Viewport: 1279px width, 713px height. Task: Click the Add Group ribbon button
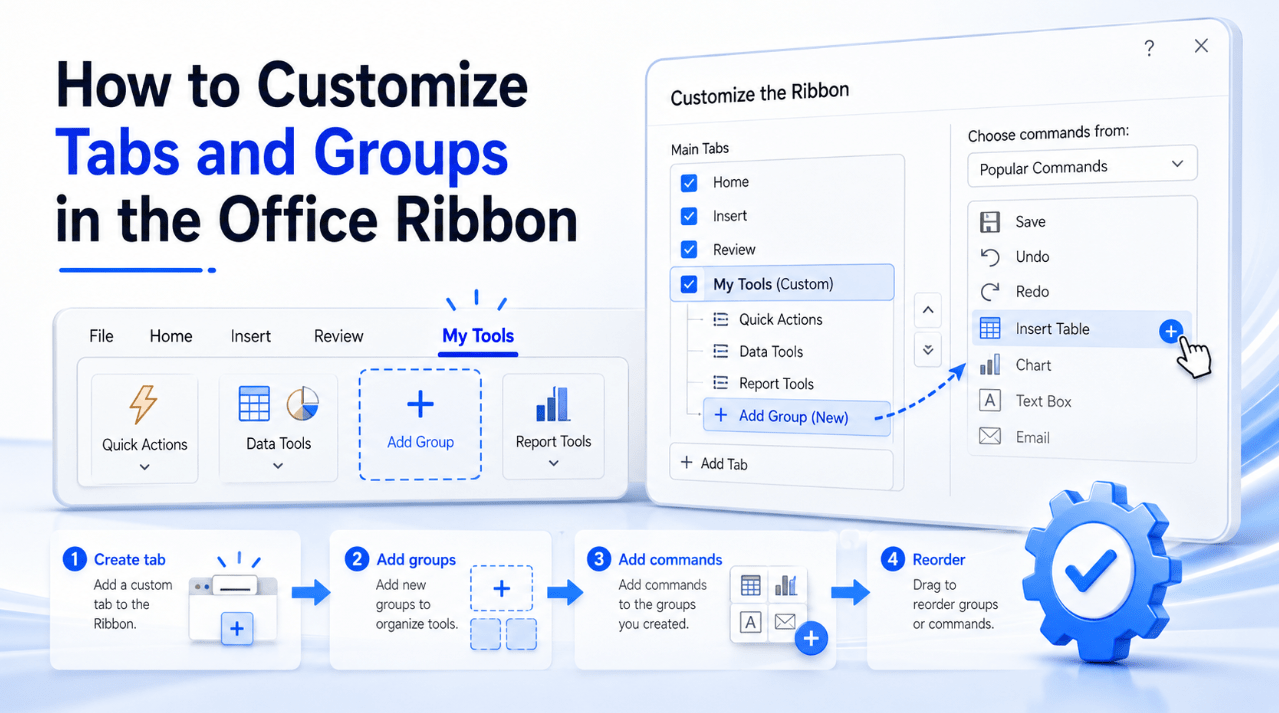tap(420, 424)
